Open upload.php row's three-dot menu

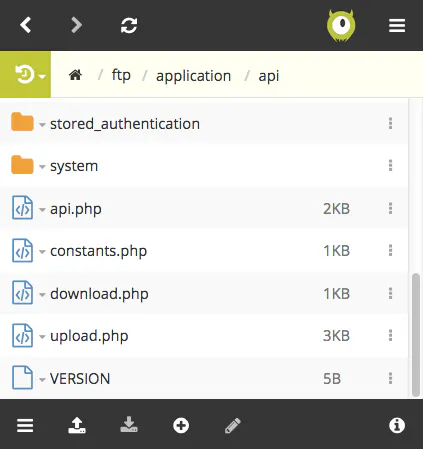click(390, 335)
